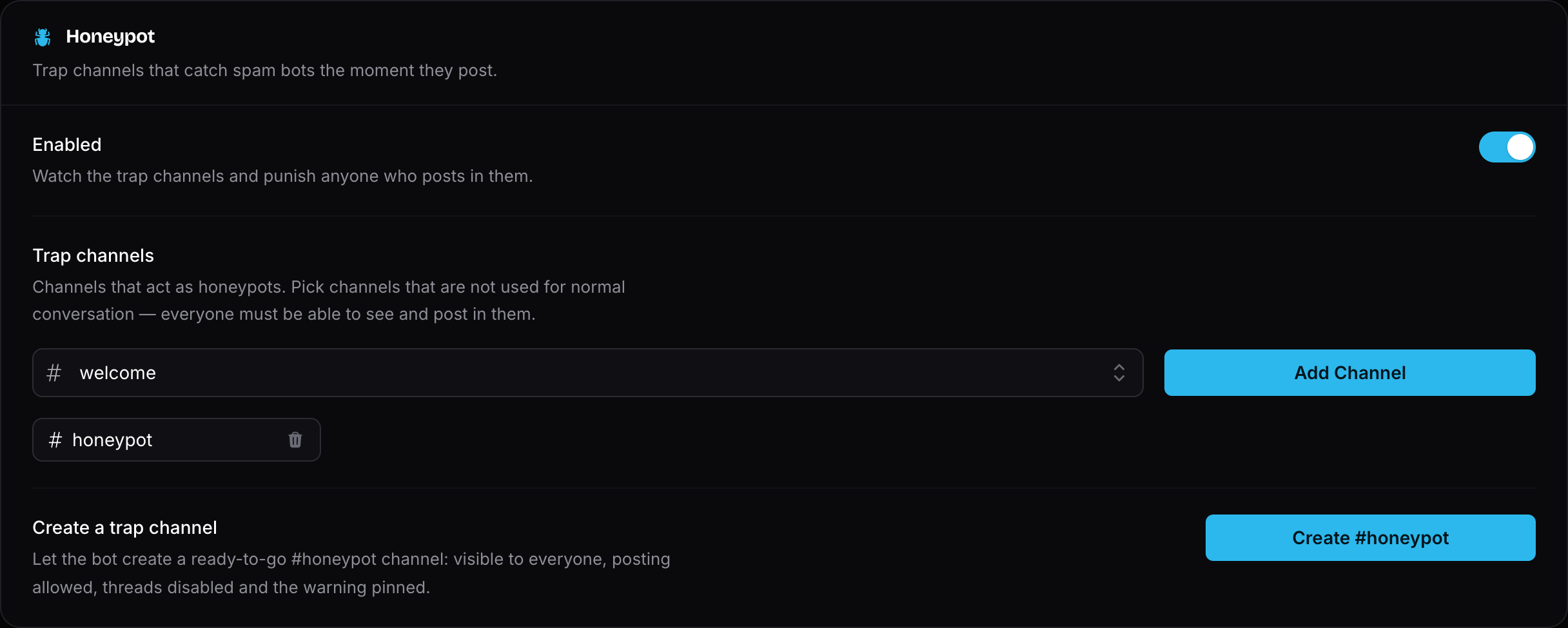Viewport: 1568px width, 628px height.
Task: Click the Honeypot section title
Action: (x=110, y=37)
